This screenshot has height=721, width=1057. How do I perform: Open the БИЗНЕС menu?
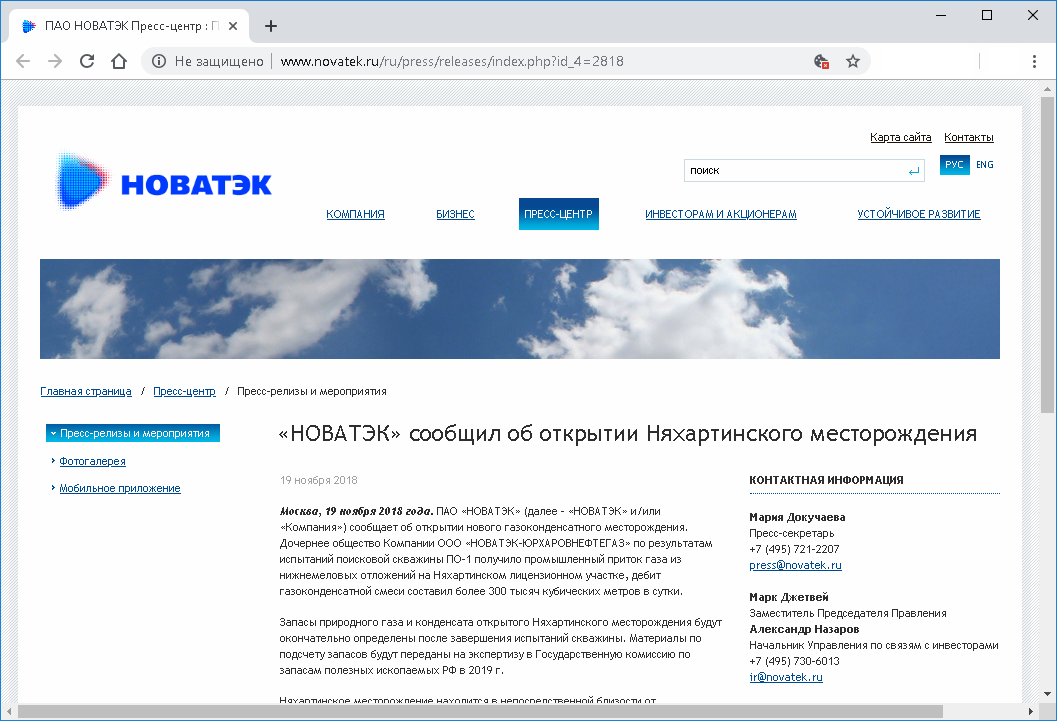(x=455, y=214)
